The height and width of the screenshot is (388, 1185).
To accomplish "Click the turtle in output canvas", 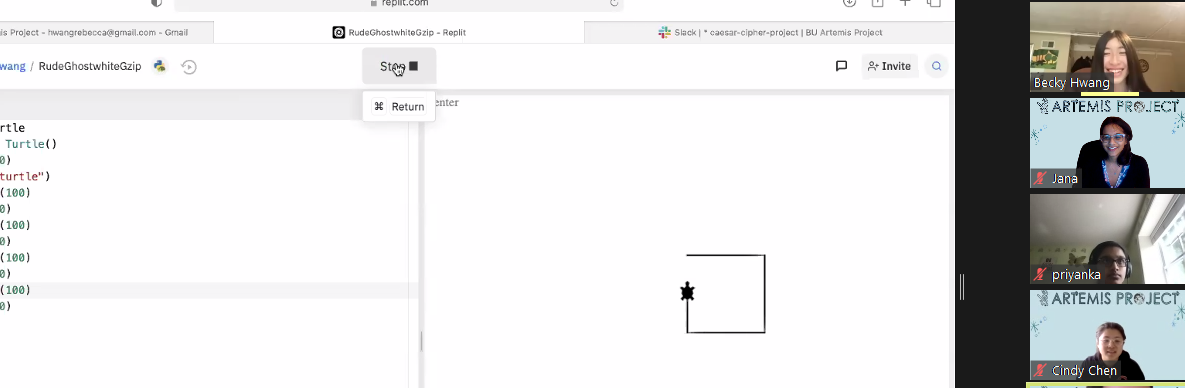I will (687, 292).
